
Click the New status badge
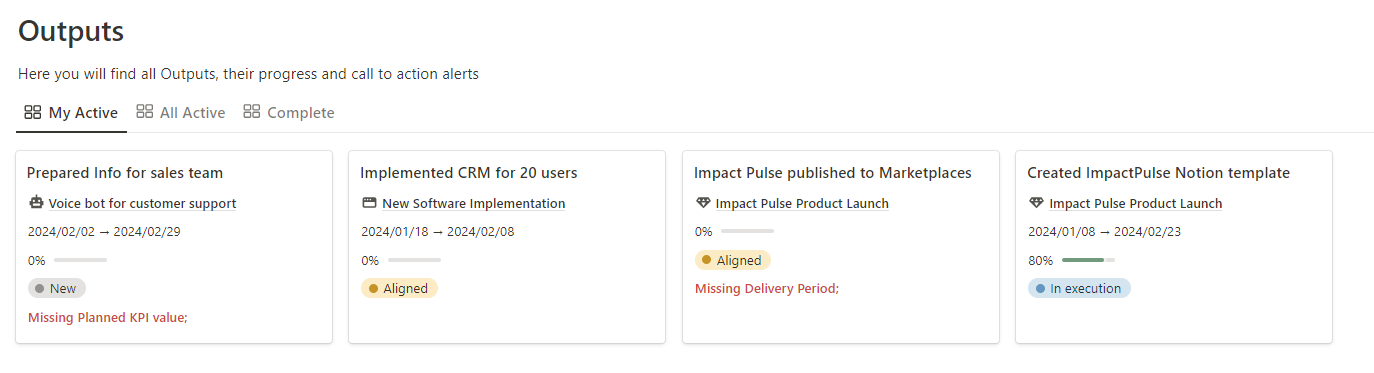(x=57, y=288)
